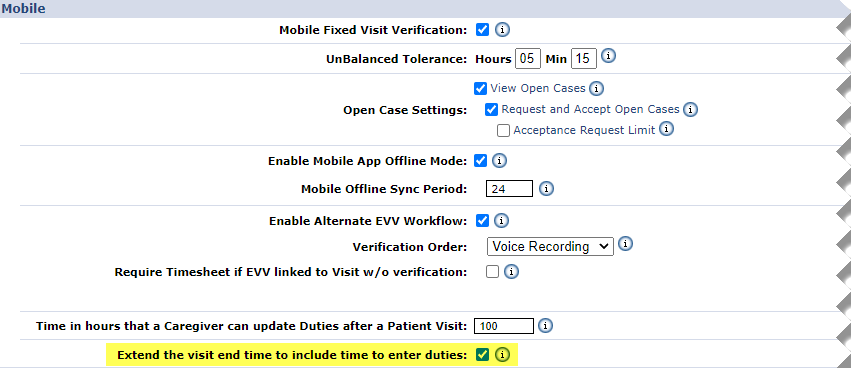Click the UnBalanced Tolerance Hours field
This screenshot has height=368, width=851.
tap(528, 58)
